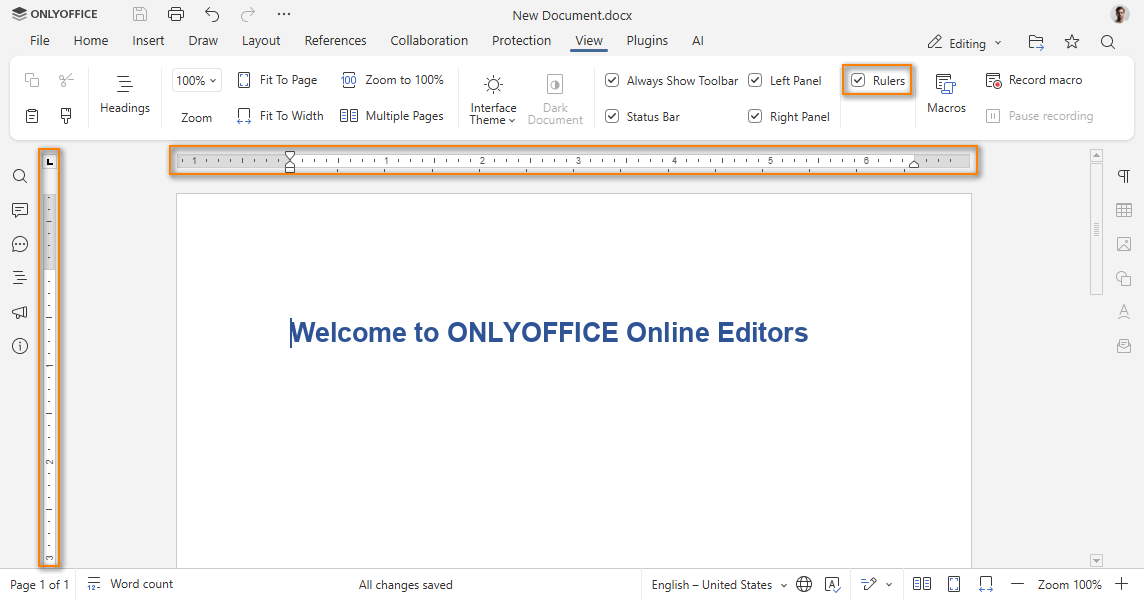Open Image settings in right sidebar
Image resolution: width=1144 pixels, height=600 pixels.
coord(1124,245)
